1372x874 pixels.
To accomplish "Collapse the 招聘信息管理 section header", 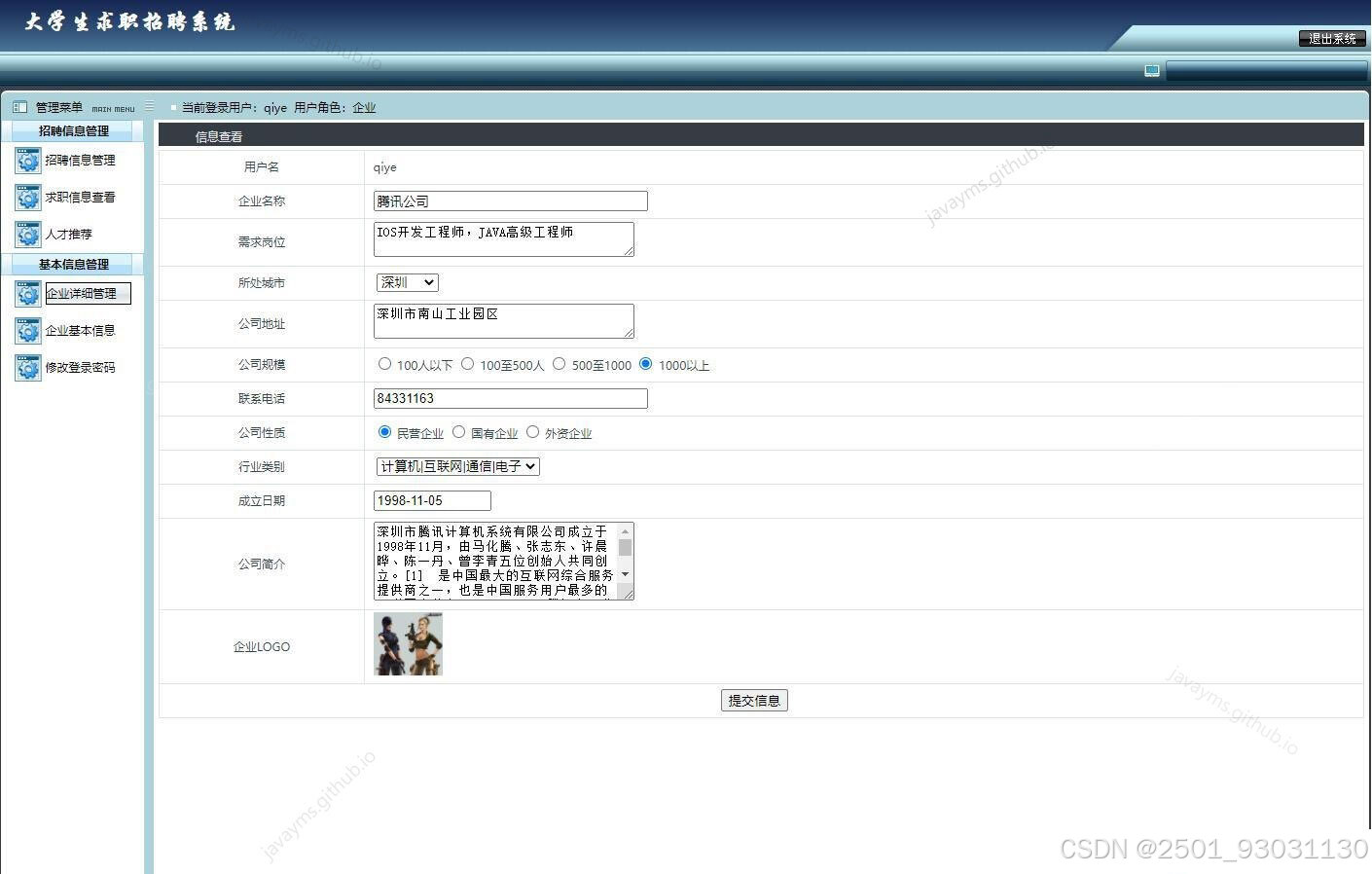I will click(73, 130).
